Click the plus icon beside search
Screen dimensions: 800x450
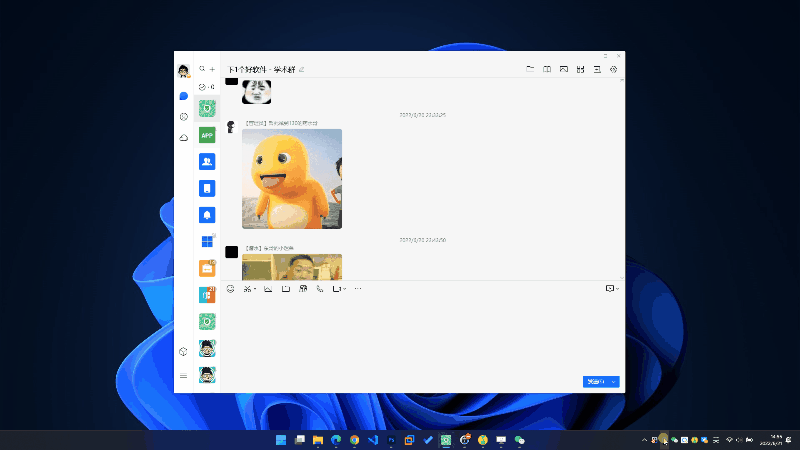click(212, 69)
